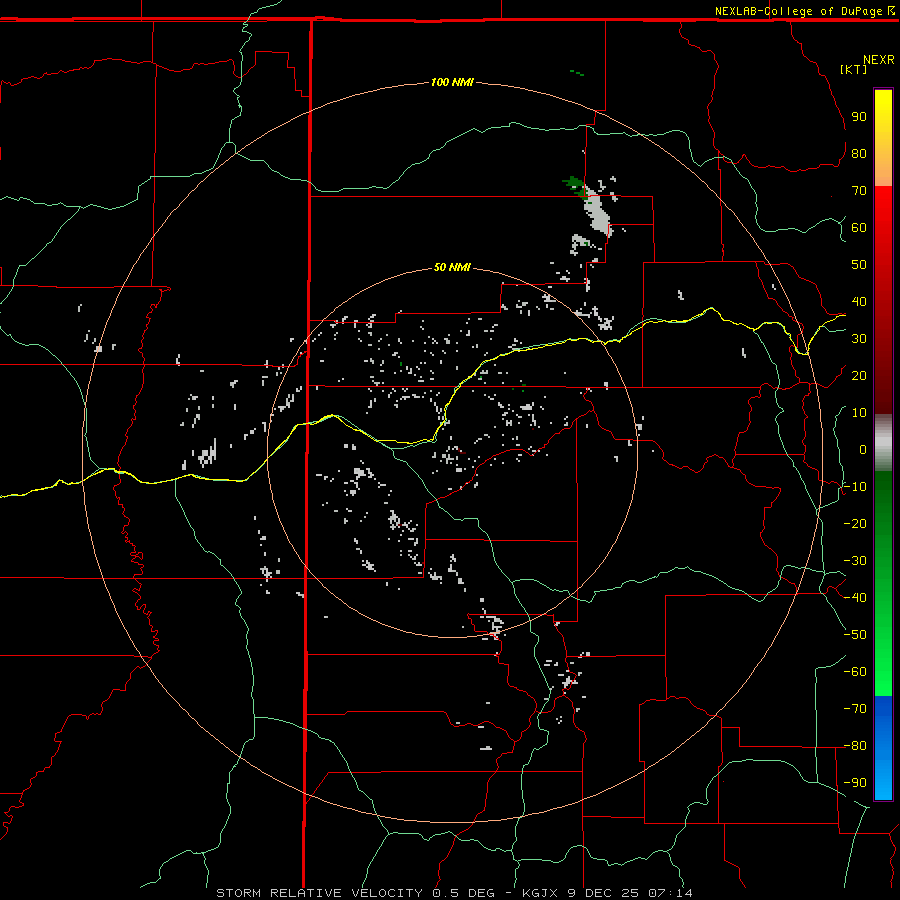
Task: Click the 20 value on the velocity scale
Action: [x=859, y=375]
